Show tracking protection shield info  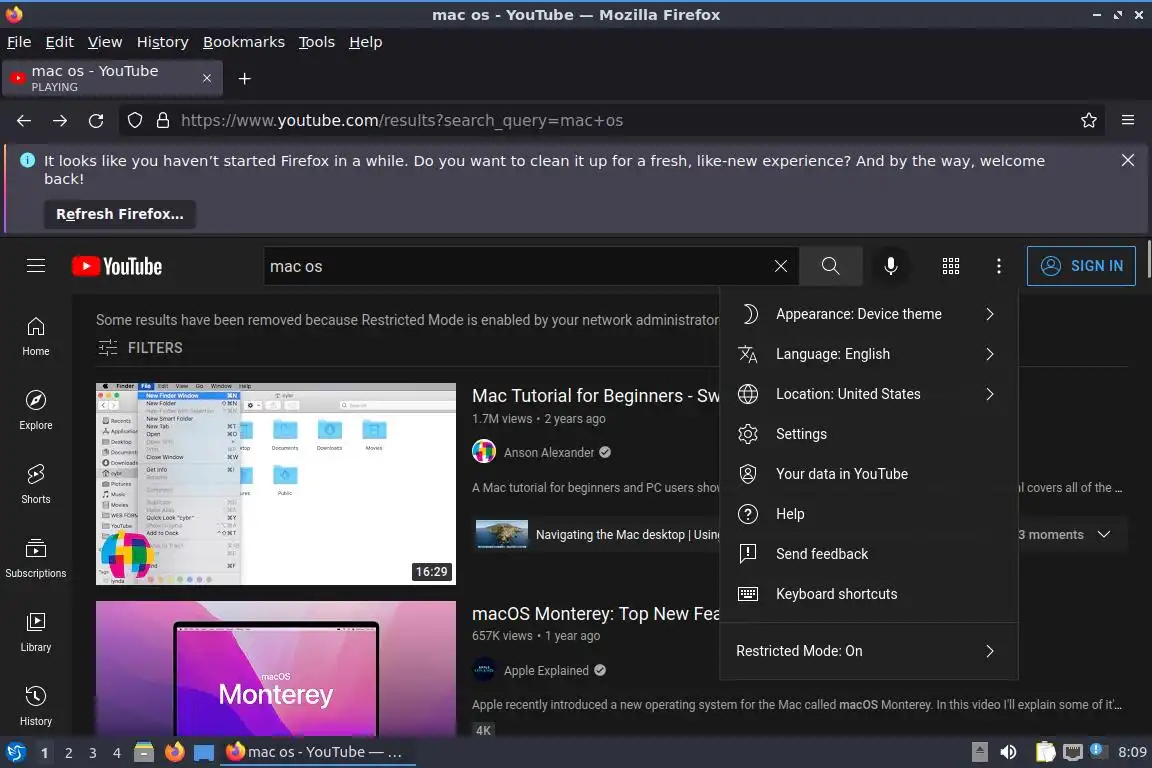click(135, 121)
